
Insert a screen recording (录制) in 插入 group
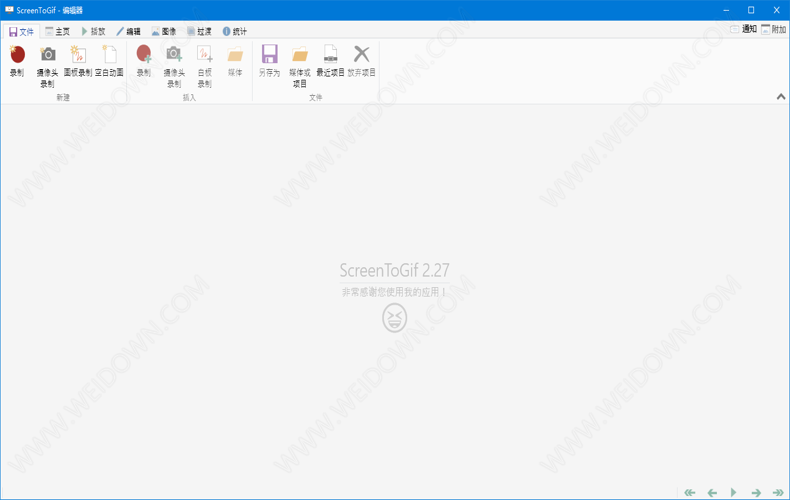pos(144,61)
